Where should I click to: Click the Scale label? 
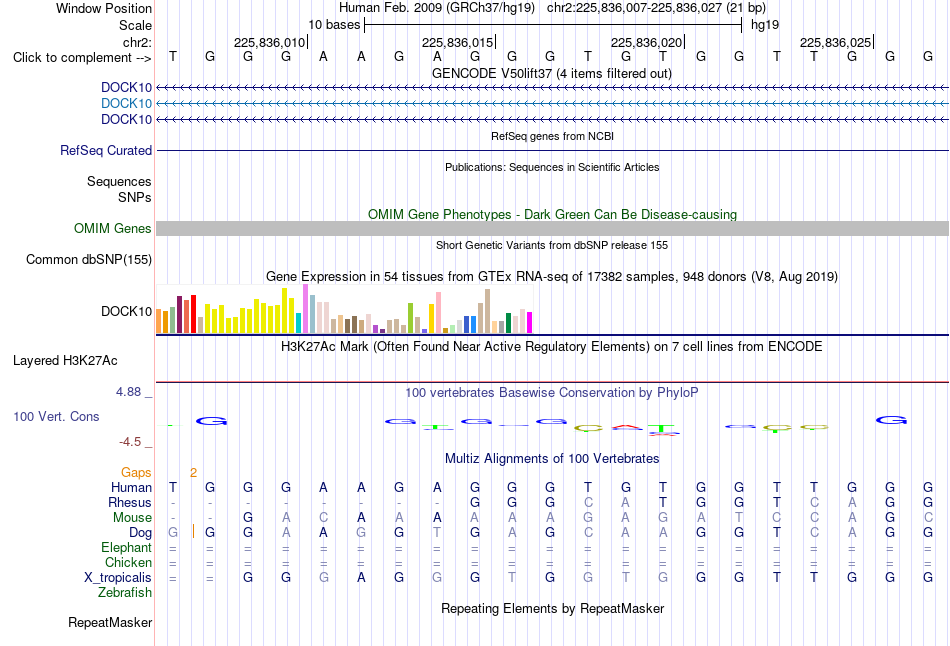[136, 25]
